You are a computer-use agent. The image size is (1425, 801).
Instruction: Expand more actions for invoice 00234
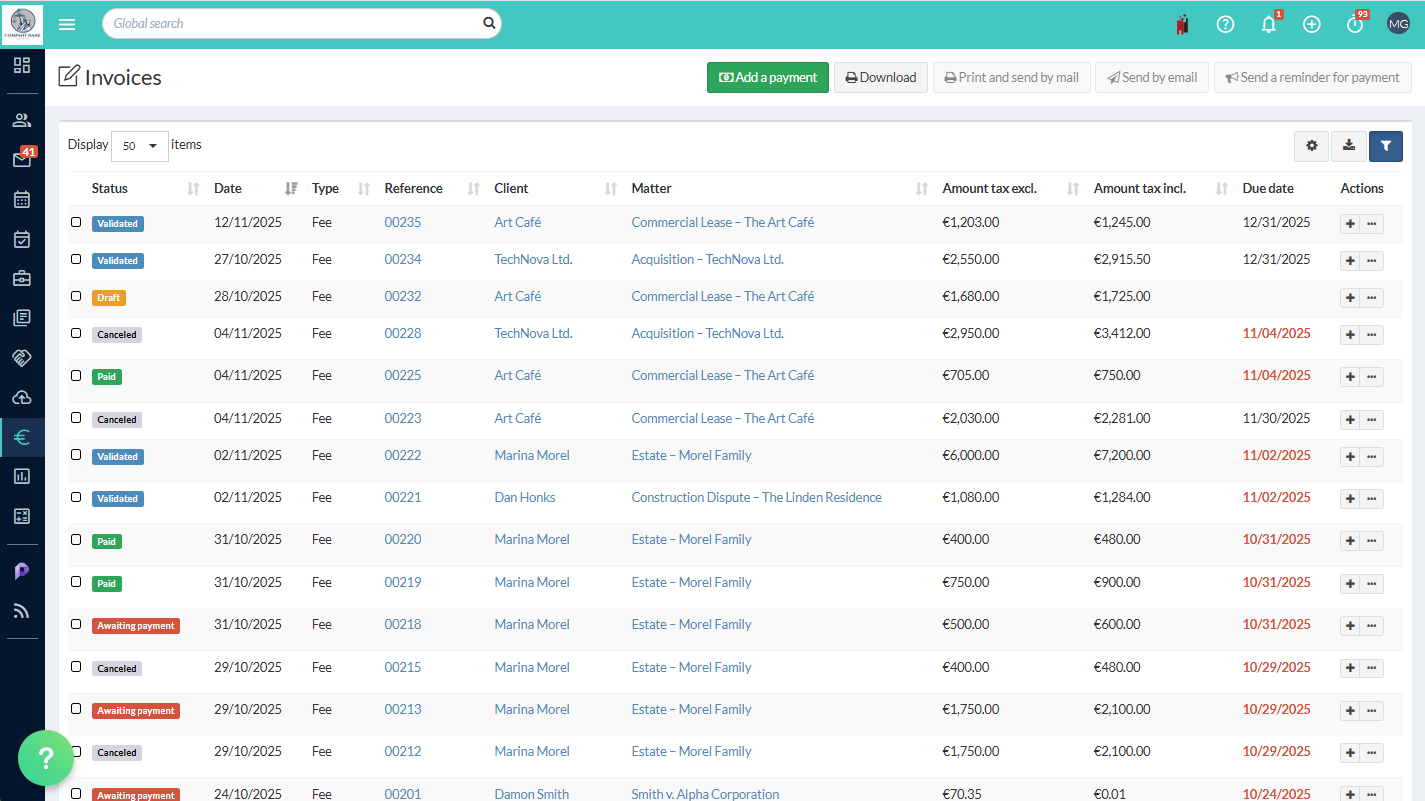tap(1372, 260)
